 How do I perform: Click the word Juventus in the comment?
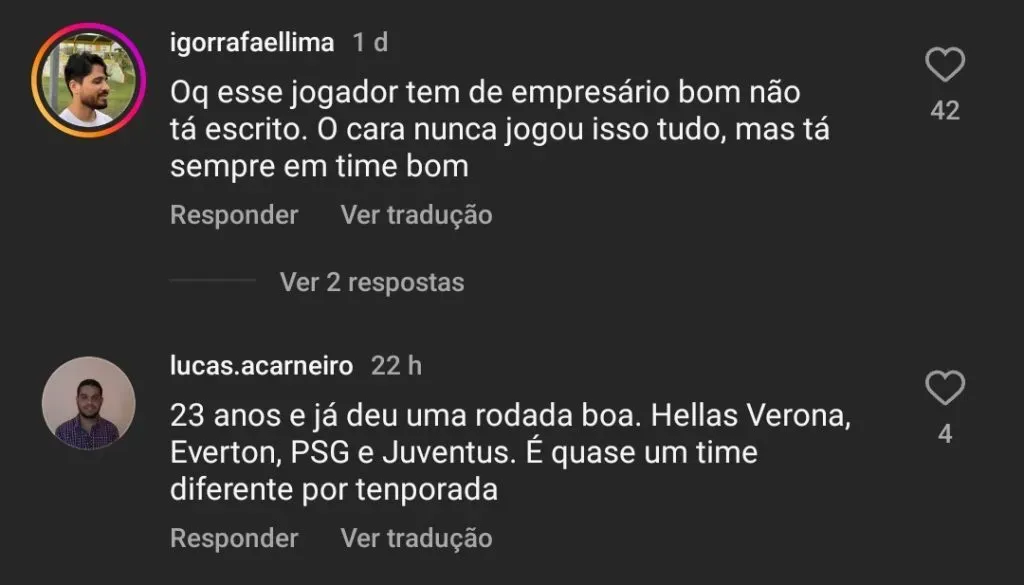464,453
